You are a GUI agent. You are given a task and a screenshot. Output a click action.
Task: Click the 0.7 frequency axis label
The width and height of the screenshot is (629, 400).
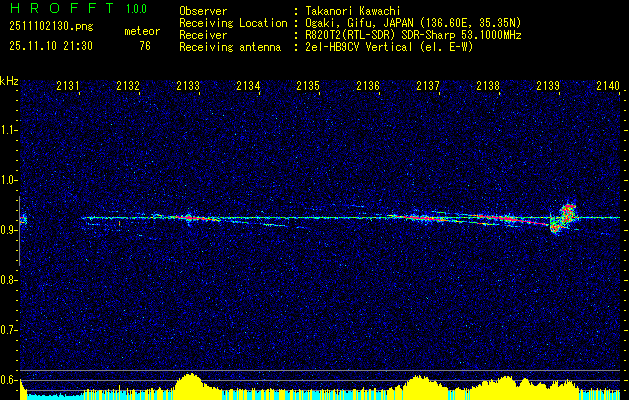(9, 330)
